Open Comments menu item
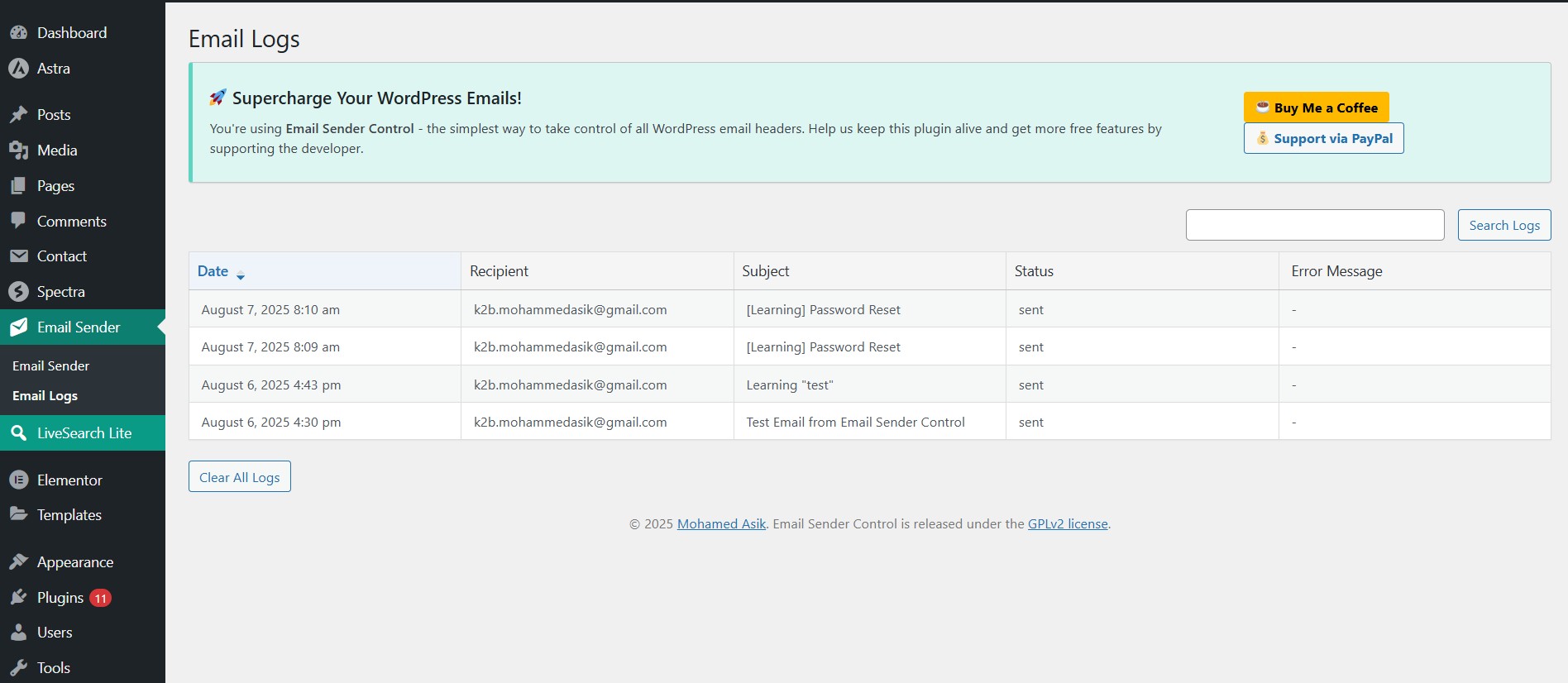The height and width of the screenshot is (683, 1568). pyautogui.click(x=83, y=222)
